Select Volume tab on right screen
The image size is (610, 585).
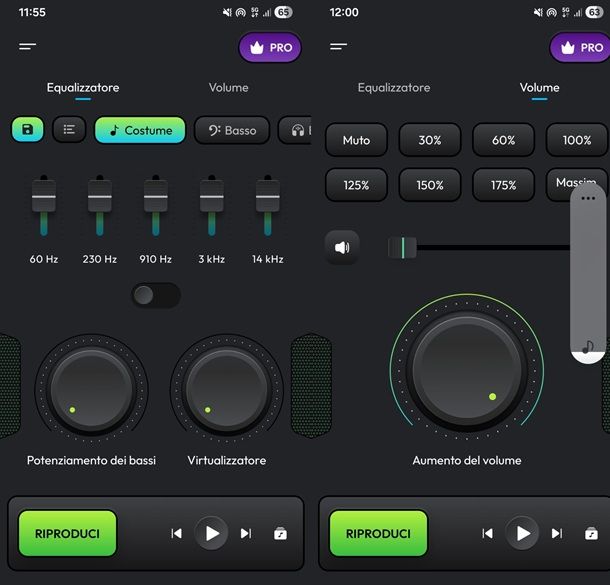pyautogui.click(x=540, y=88)
